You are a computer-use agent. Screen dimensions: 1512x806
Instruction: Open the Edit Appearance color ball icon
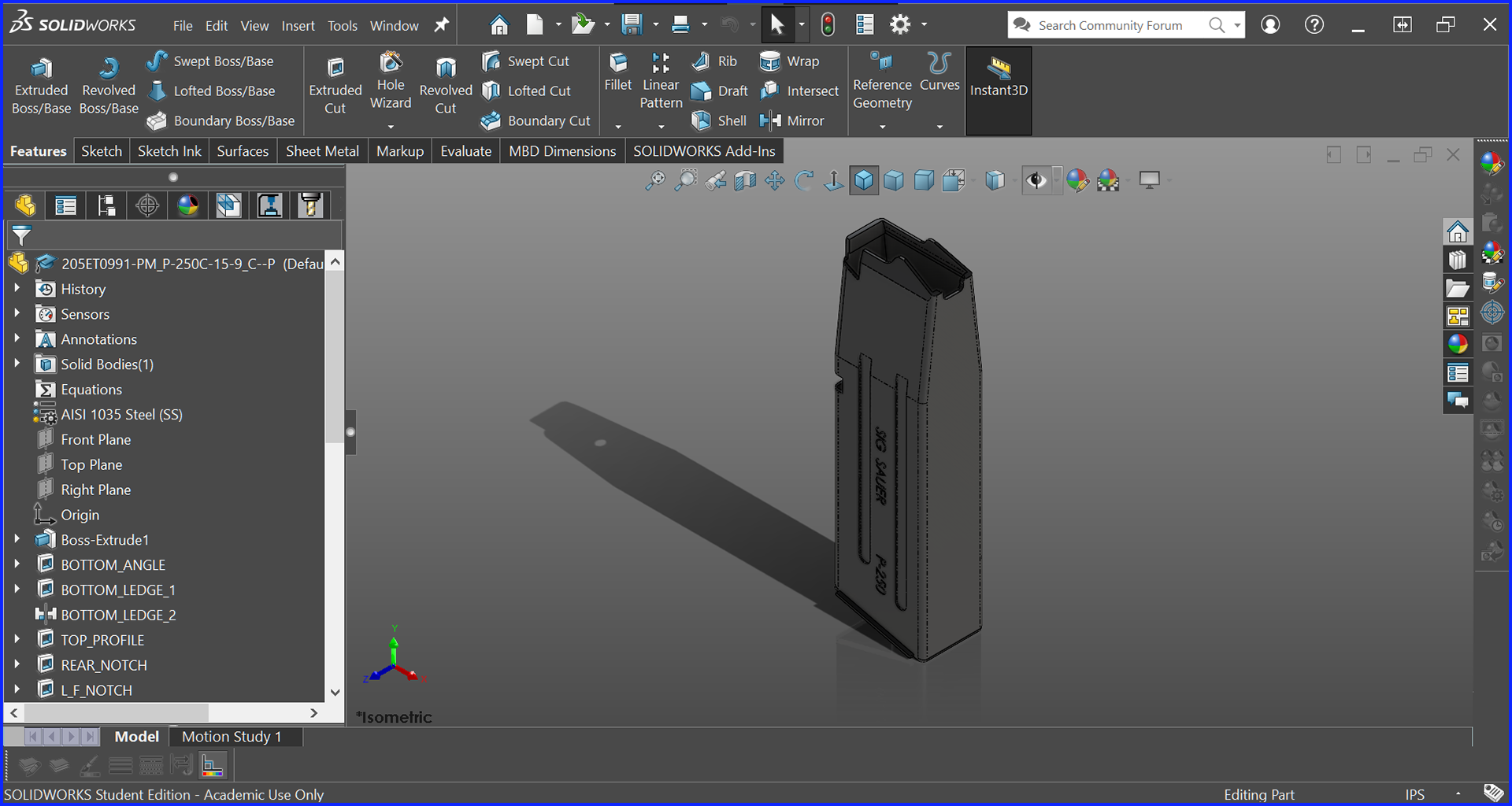click(x=1077, y=180)
